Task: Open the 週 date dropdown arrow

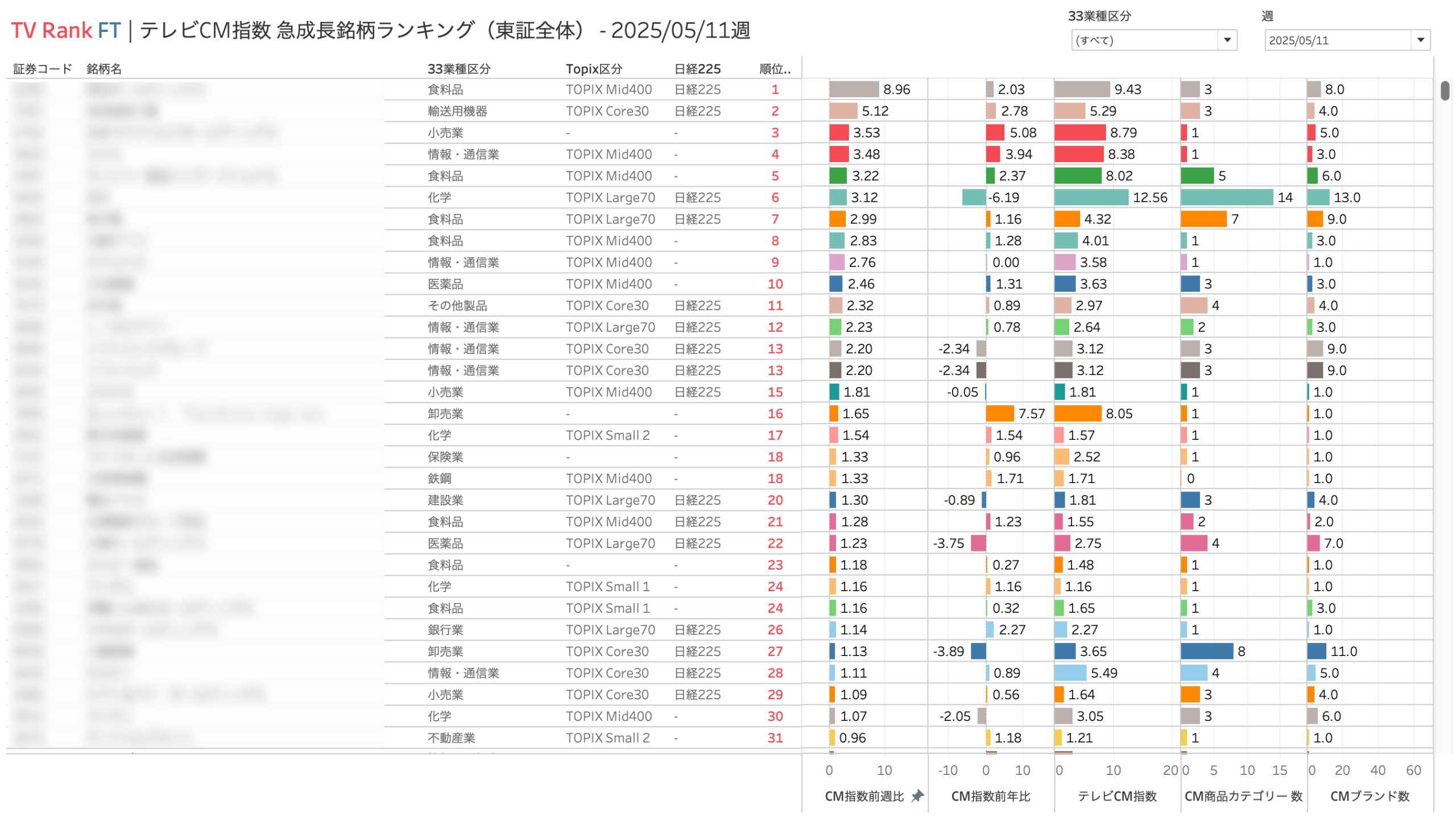Action: [x=1420, y=40]
